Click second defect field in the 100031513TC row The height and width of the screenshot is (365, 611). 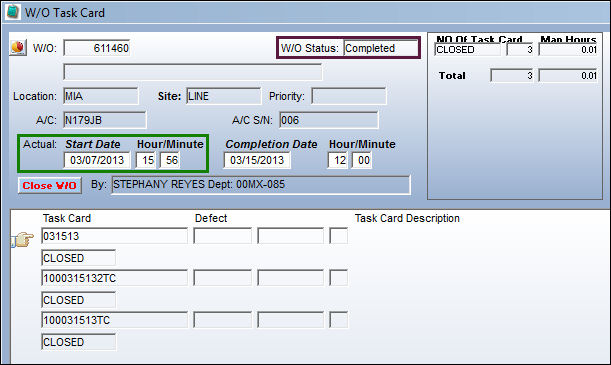[290, 320]
